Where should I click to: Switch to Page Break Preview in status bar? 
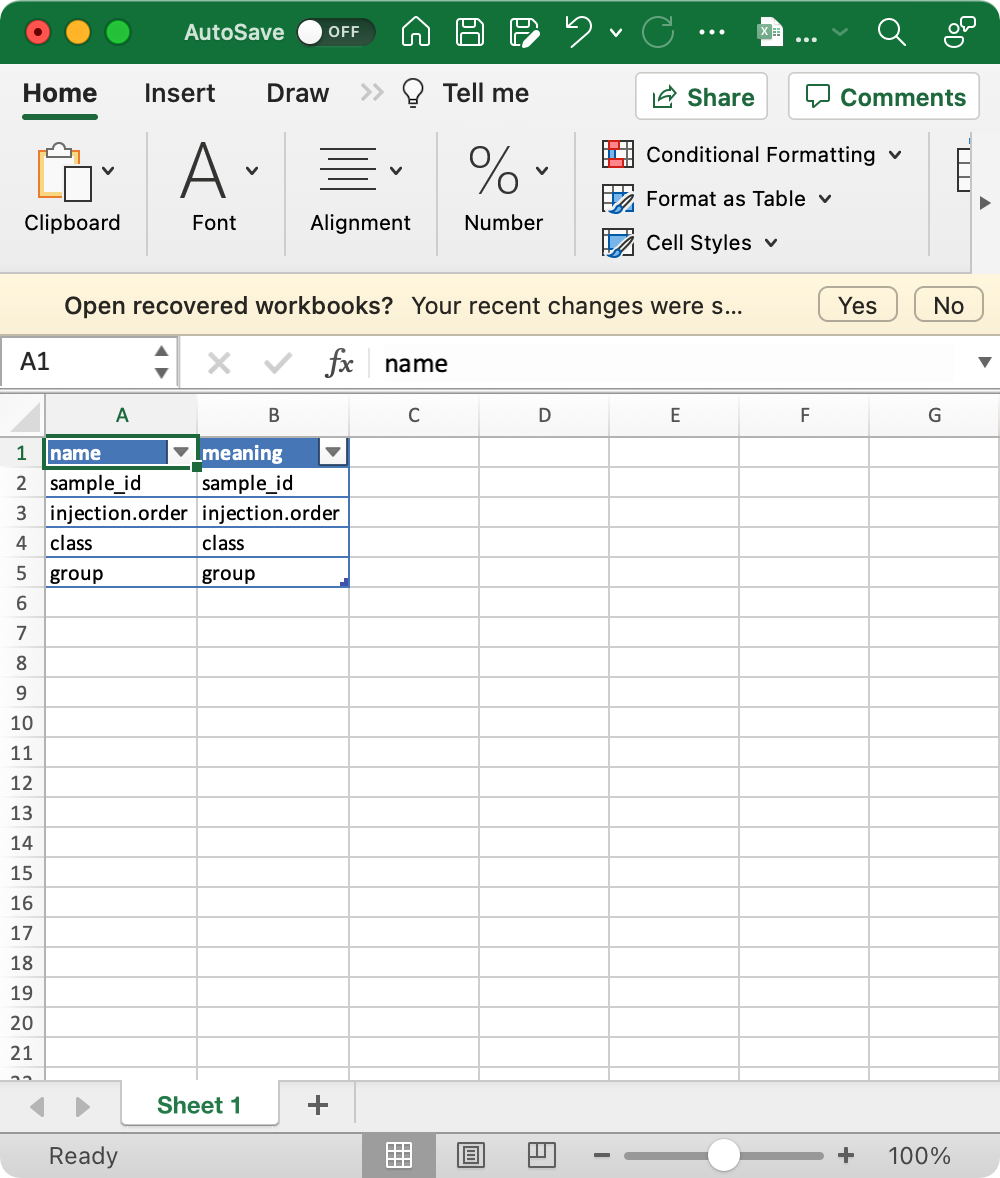541,1155
